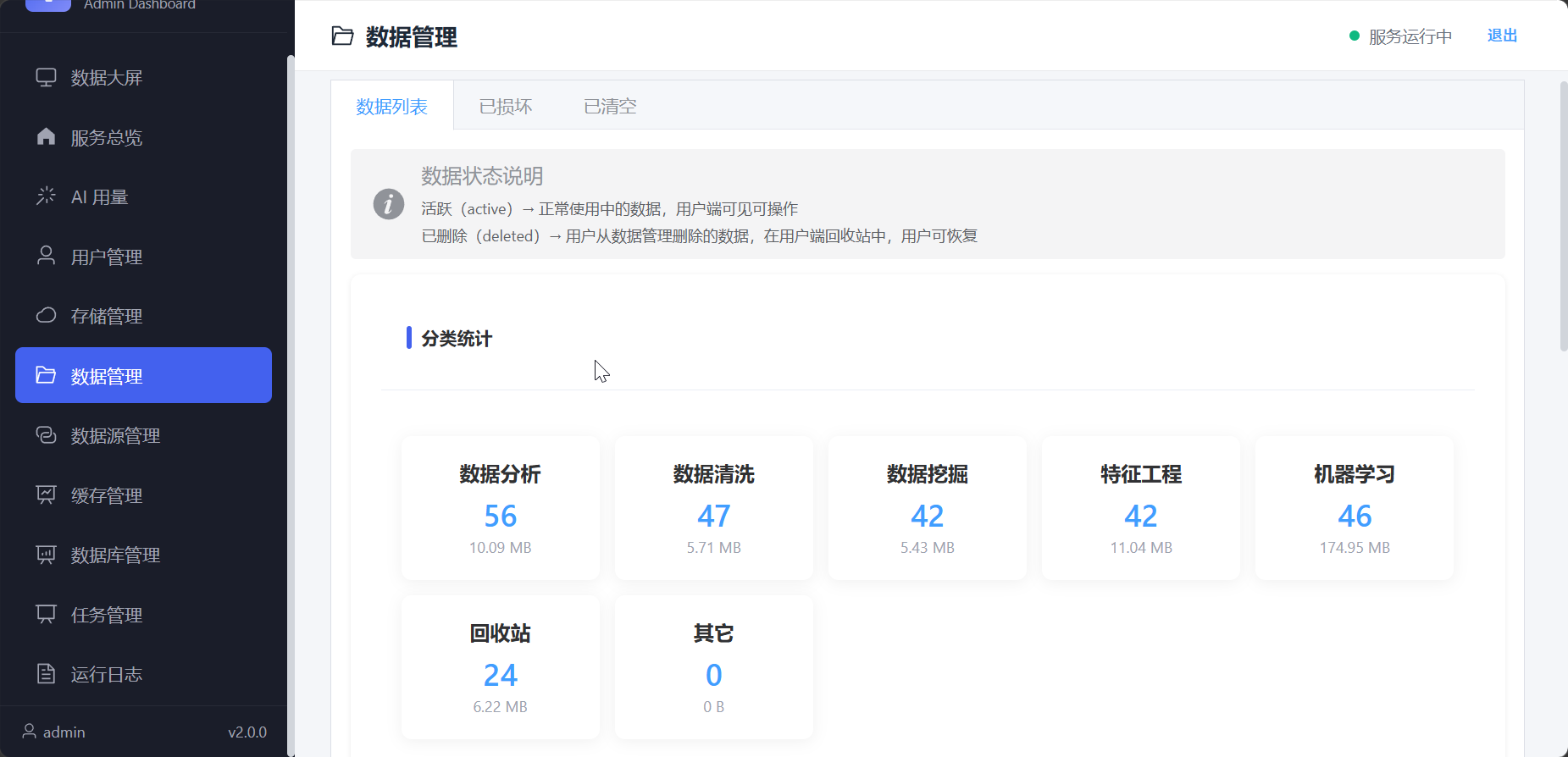1568x757 pixels.
Task: Click the count 56 under 数据分析
Action: pos(501,516)
